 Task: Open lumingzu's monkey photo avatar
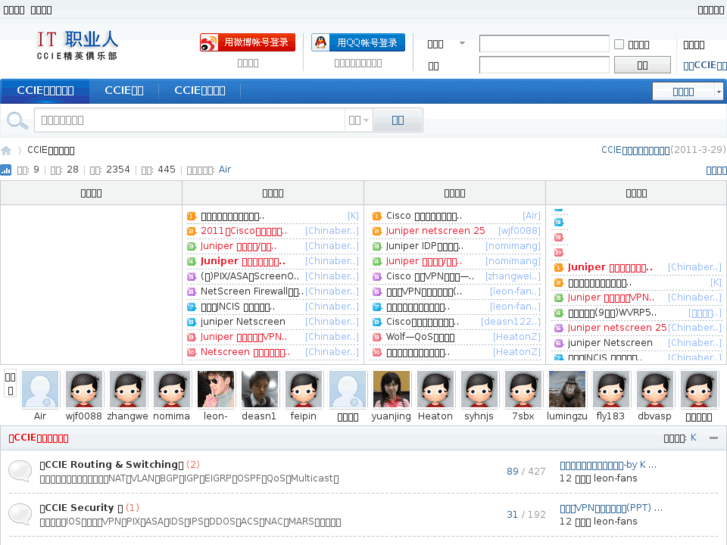click(567, 389)
